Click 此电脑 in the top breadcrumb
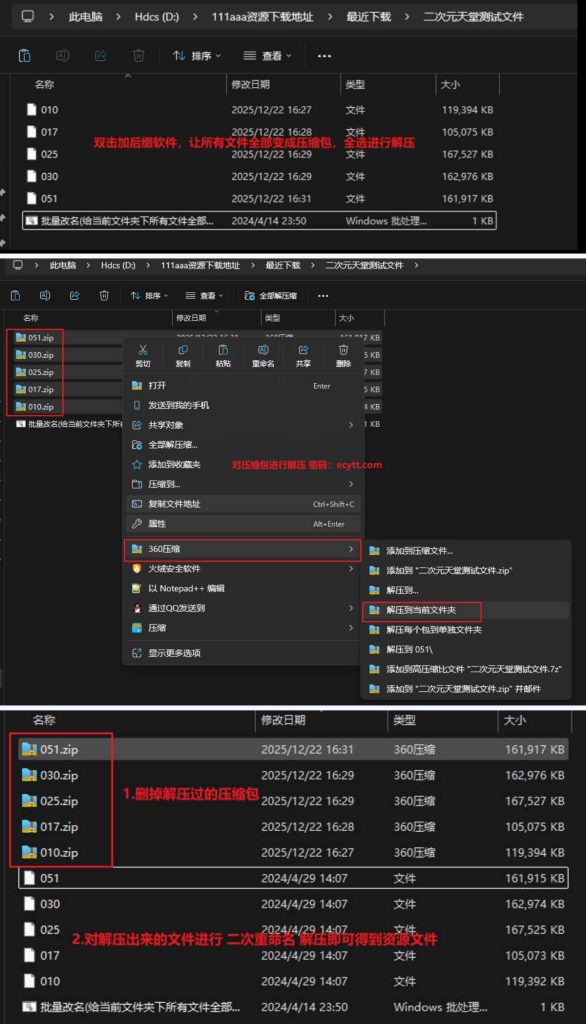 point(86,16)
